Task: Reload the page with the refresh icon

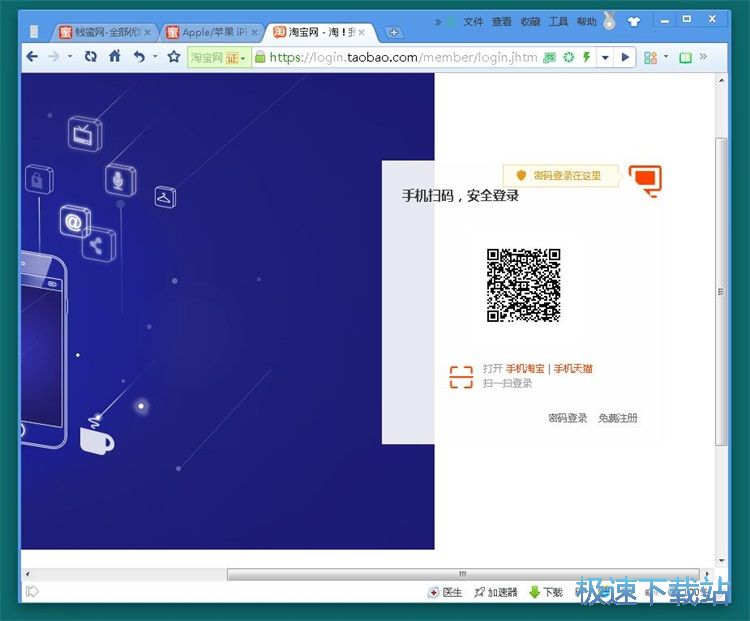Action: (x=90, y=57)
